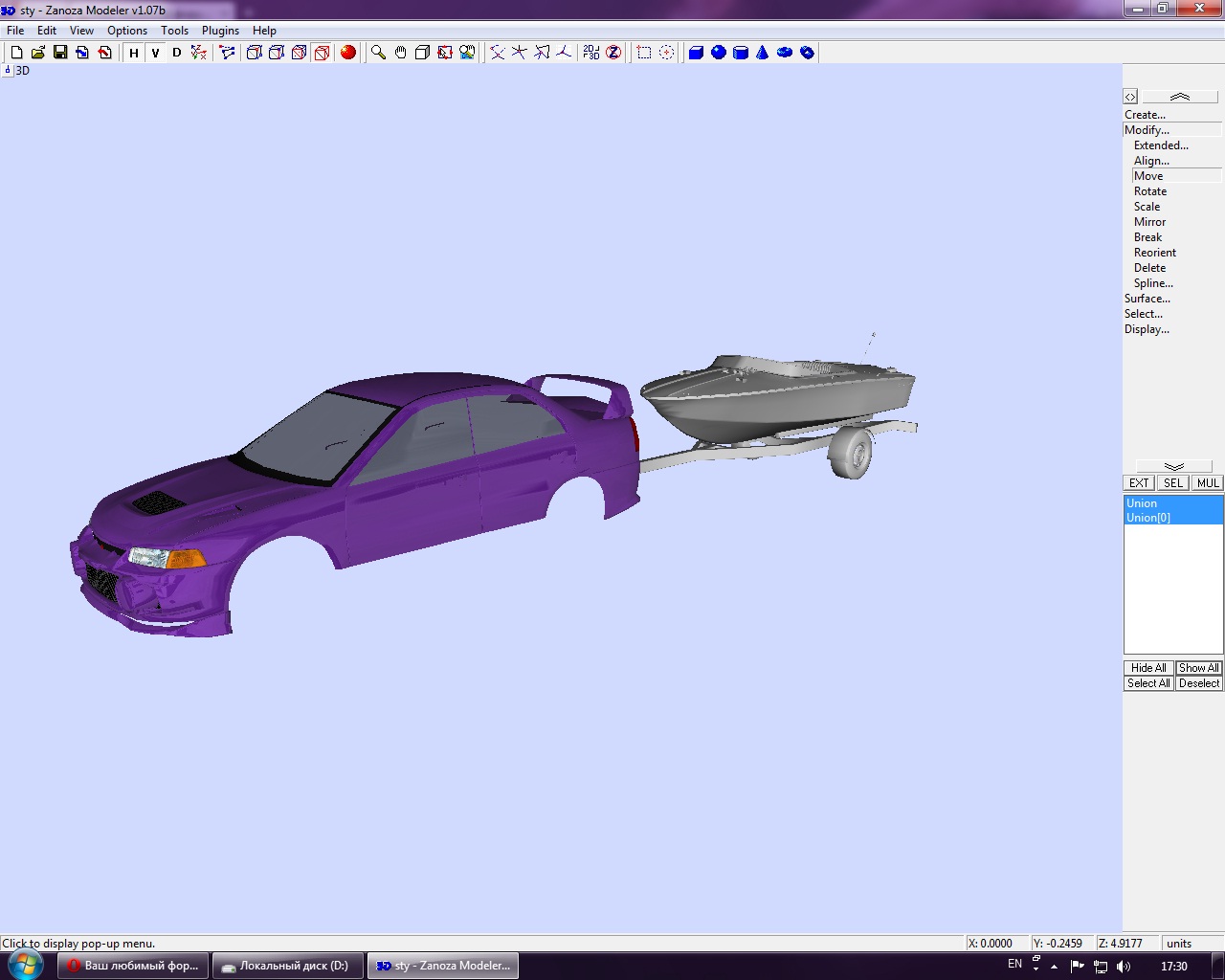
Task: Choose circular selection mode icon
Action: (x=666, y=53)
